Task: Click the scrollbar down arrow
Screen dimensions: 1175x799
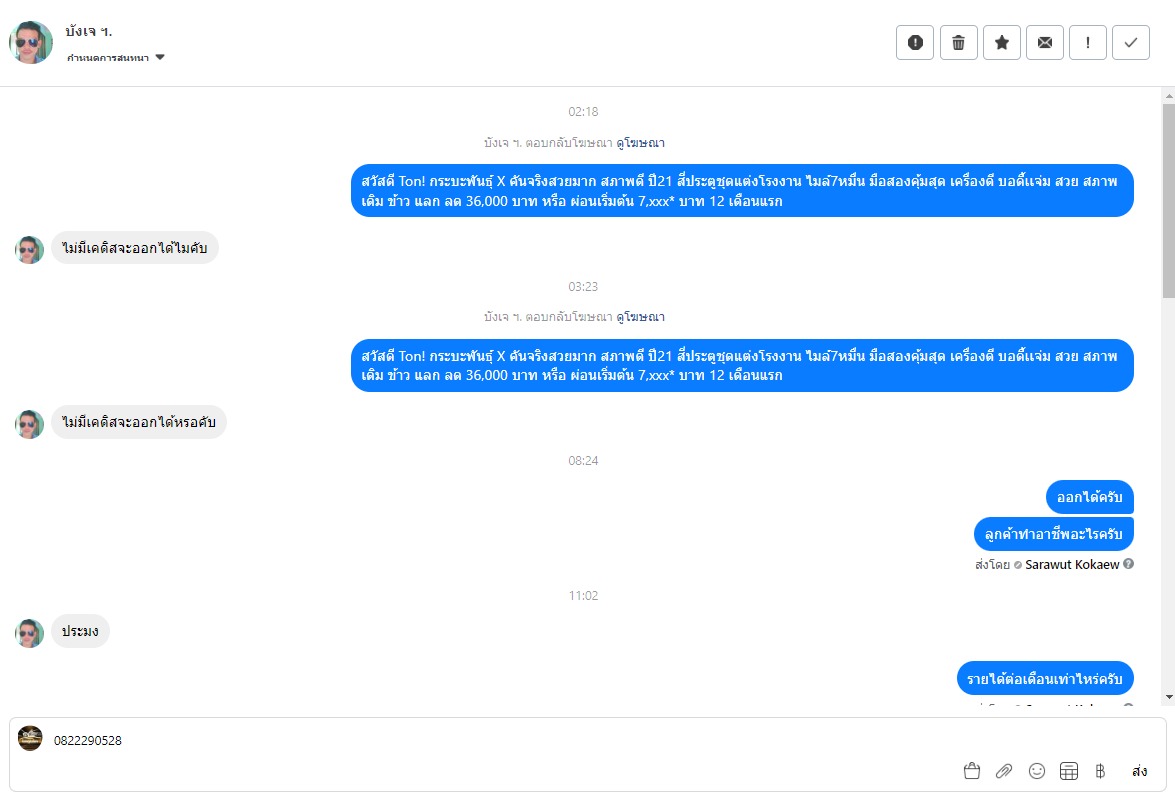Action: coord(1168,696)
